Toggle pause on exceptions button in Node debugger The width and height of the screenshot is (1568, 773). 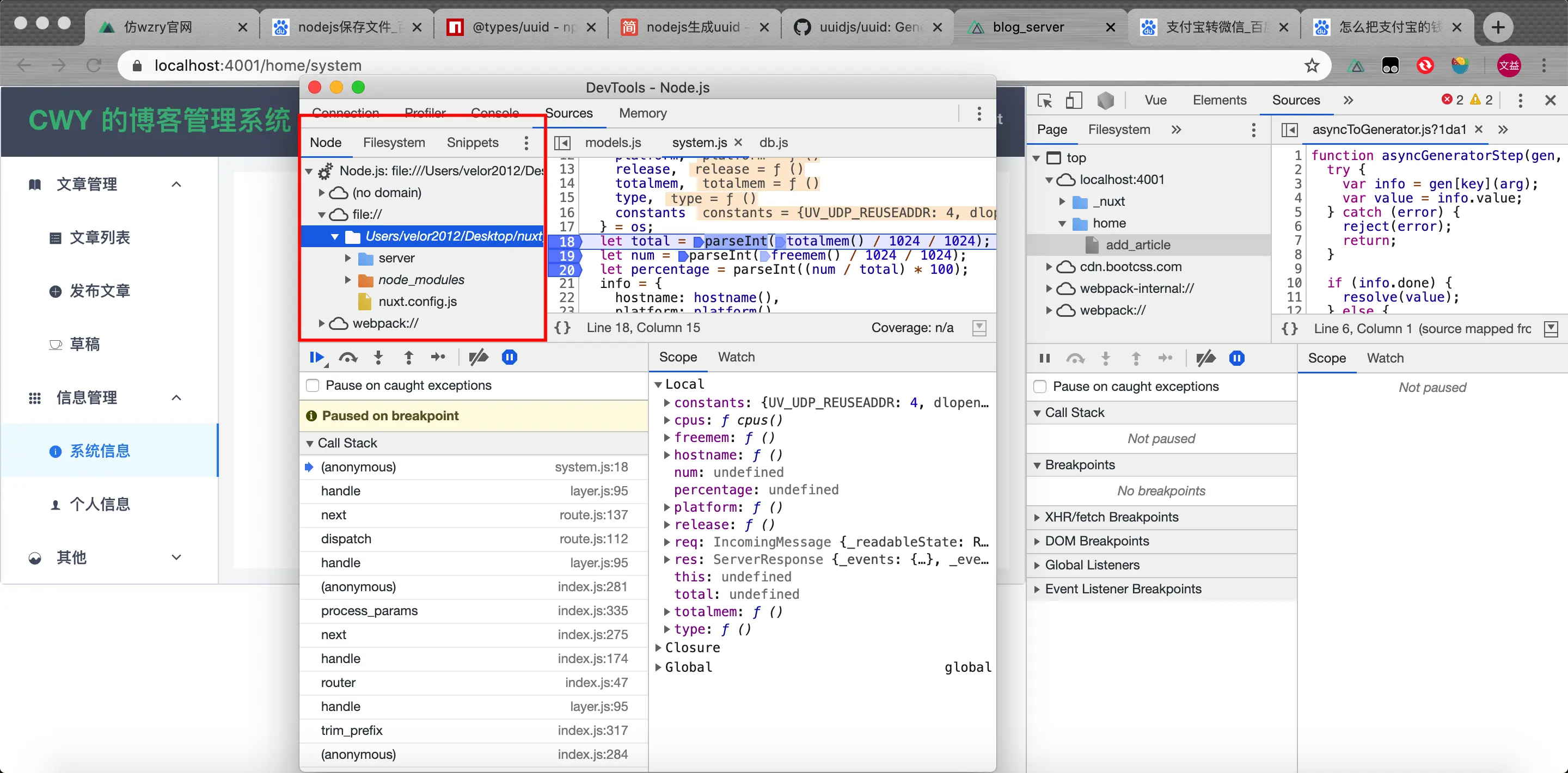(x=510, y=357)
